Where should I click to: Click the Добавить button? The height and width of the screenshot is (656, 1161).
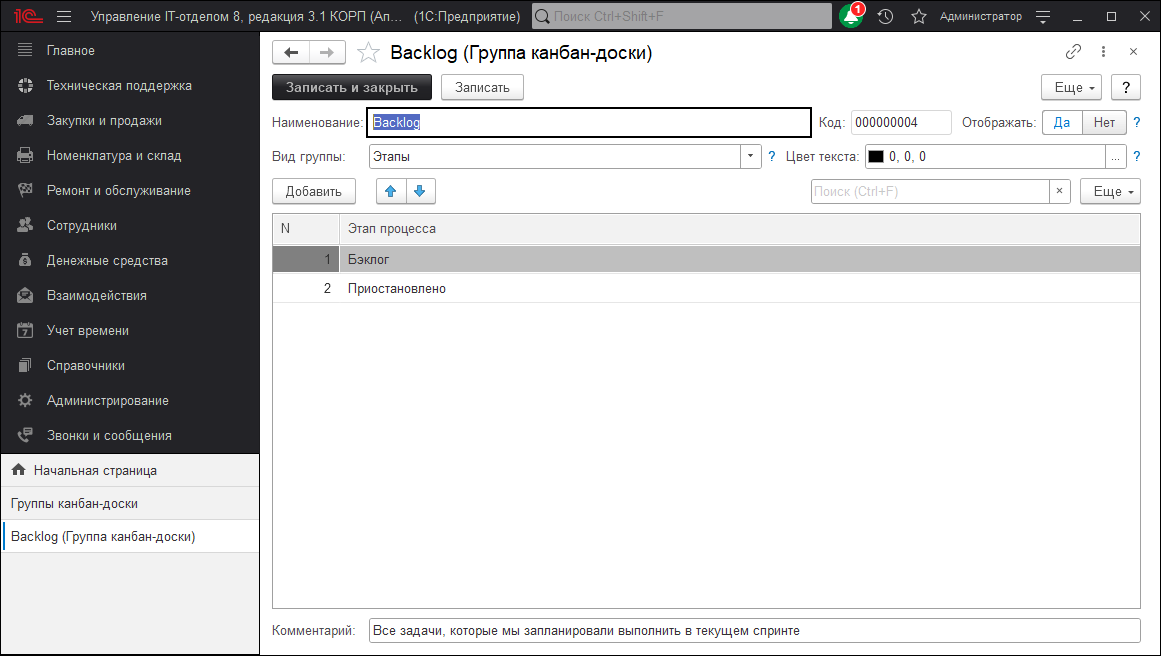pyautogui.click(x=313, y=191)
